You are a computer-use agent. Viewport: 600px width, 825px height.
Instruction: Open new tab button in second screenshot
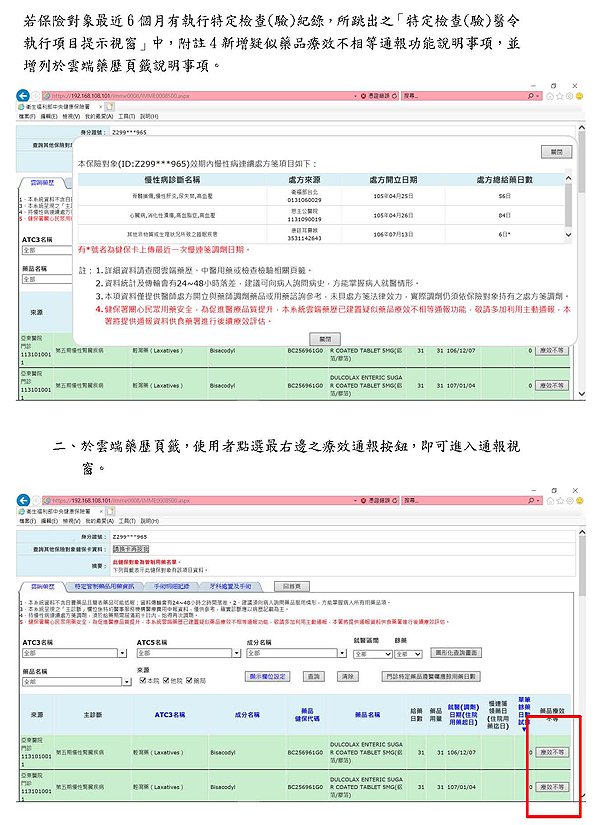110,511
